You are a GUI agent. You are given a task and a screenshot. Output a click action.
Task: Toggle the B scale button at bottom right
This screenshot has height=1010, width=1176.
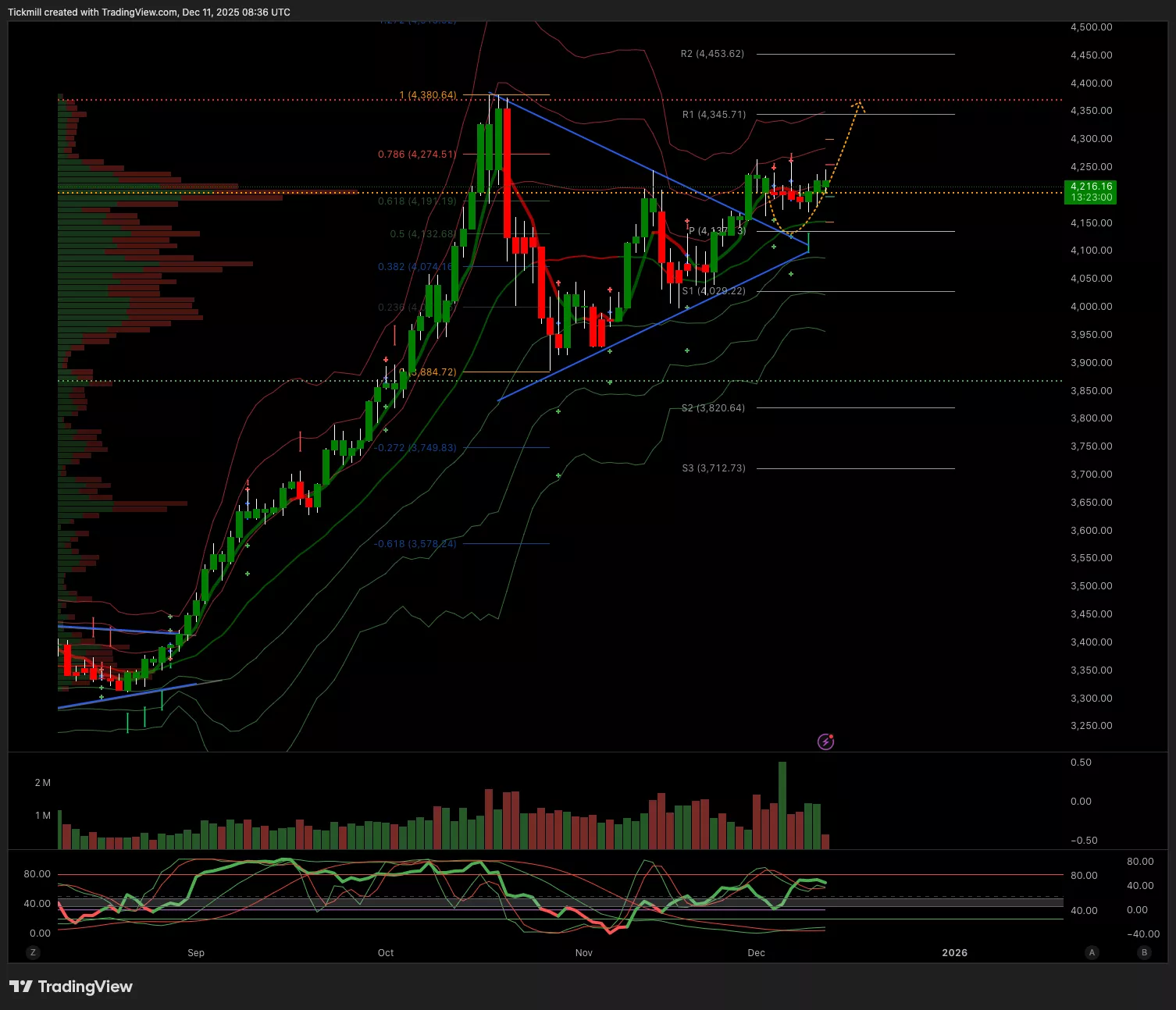(x=1145, y=952)
